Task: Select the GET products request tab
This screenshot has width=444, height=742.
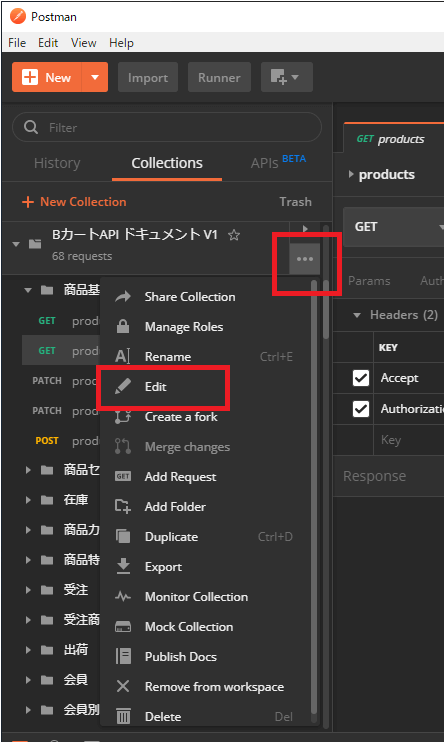Action: point(393,139)
